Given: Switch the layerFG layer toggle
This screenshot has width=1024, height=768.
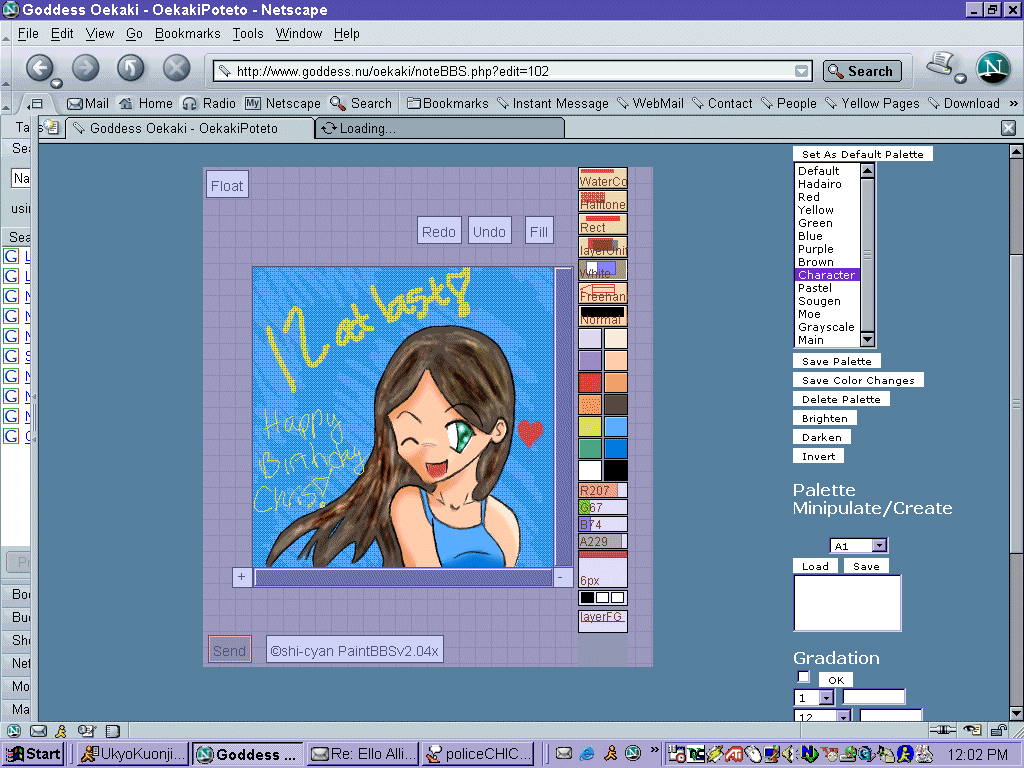Looking at the screenshot, I should coord(603,621).
